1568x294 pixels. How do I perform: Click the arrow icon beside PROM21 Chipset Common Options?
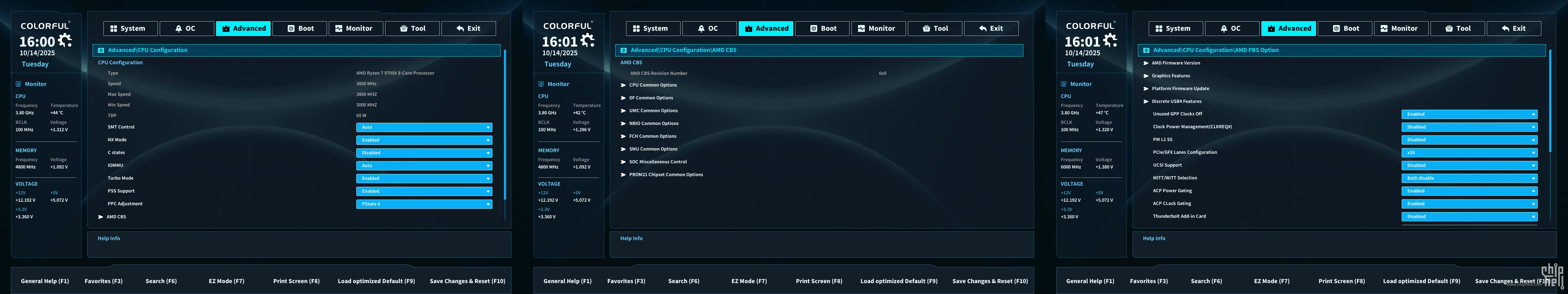[623, 175]
